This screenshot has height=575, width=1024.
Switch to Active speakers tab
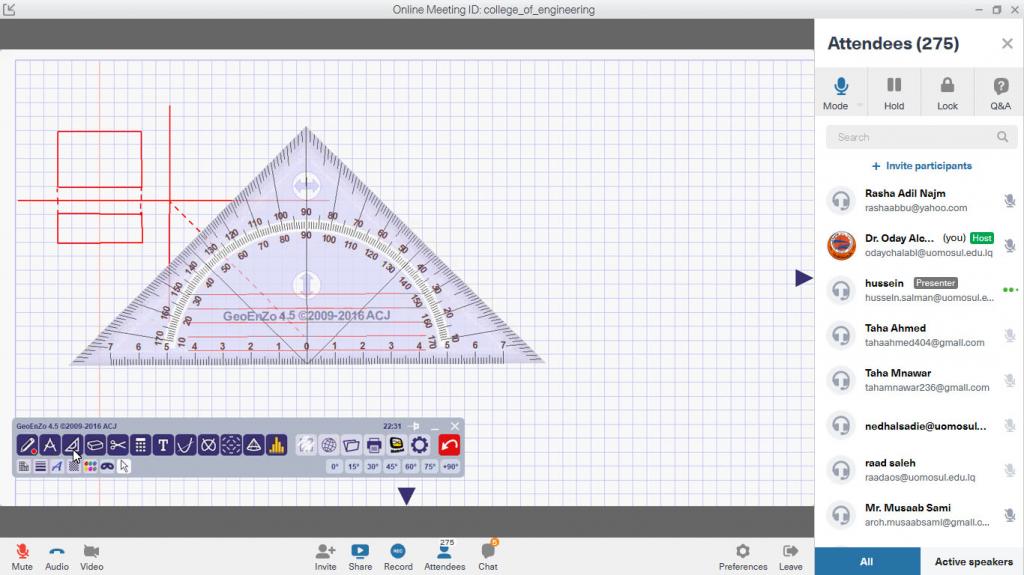click(x=972, y=561)
